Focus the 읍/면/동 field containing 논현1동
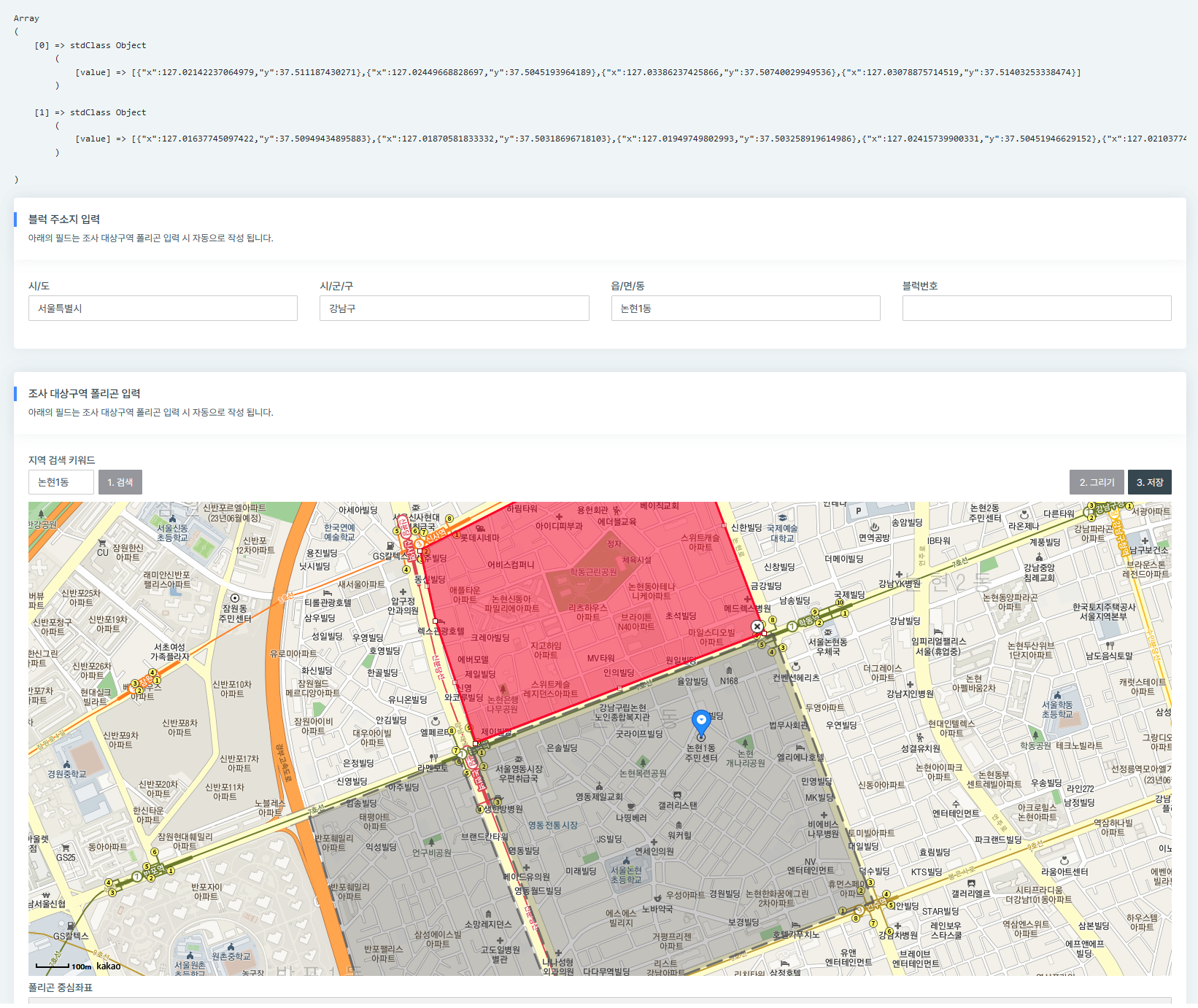 746,308
